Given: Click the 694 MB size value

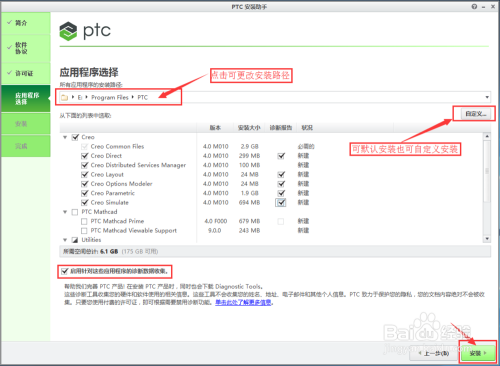Looking at the screenshot, I should click(249, 202).
